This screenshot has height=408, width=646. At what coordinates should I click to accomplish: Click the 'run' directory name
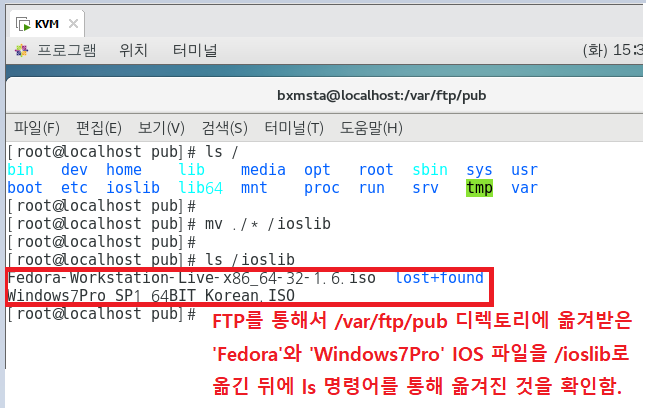[x=372, y=188]
